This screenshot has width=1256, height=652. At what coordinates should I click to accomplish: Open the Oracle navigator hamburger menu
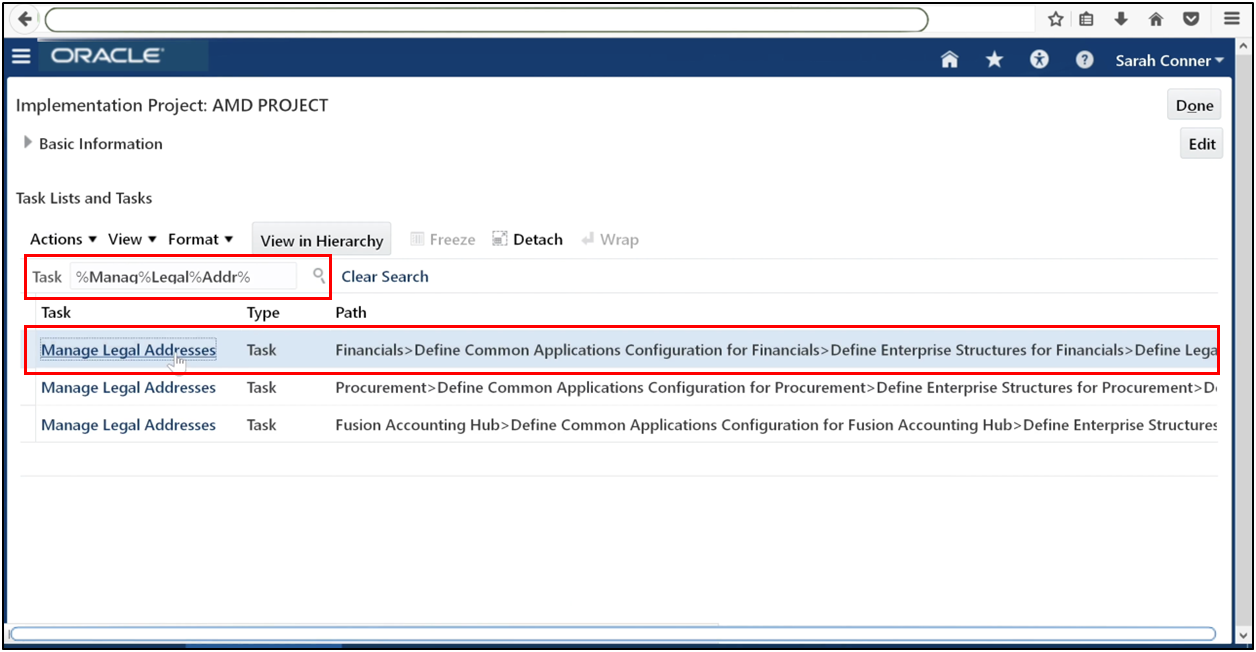point(21,56)
